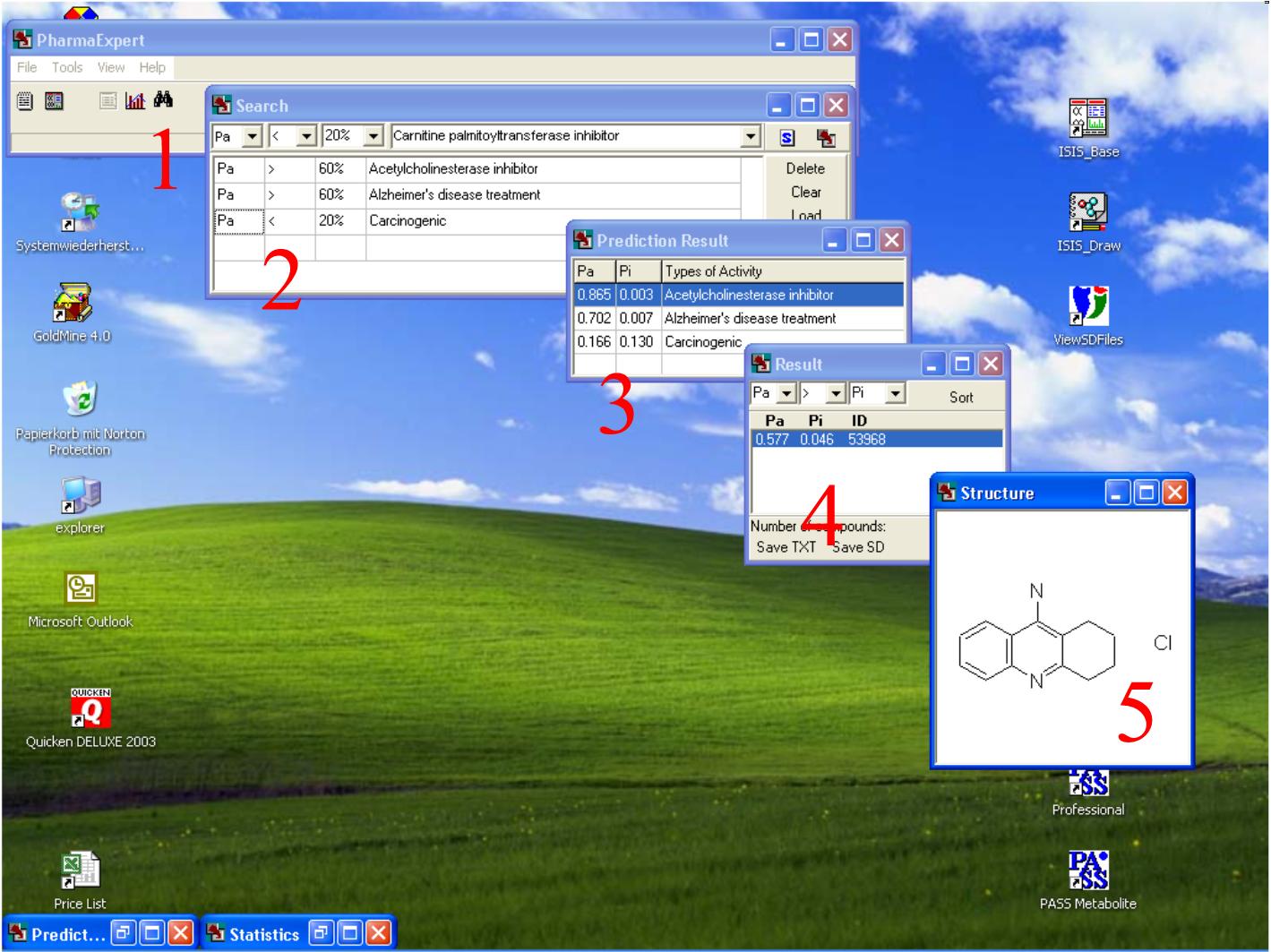Open PASS Professional desktop shortcut
The height and width of the screenshot is (952, 1271).
tap(1088, 793)
